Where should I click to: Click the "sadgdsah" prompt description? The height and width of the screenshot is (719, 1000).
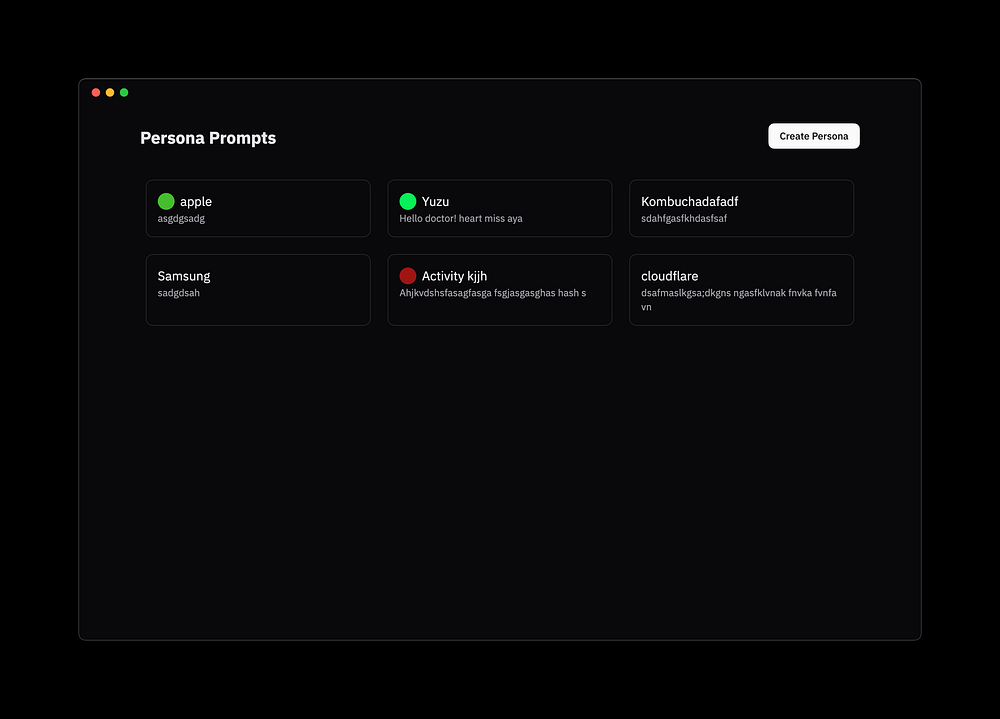coord(178,293)
